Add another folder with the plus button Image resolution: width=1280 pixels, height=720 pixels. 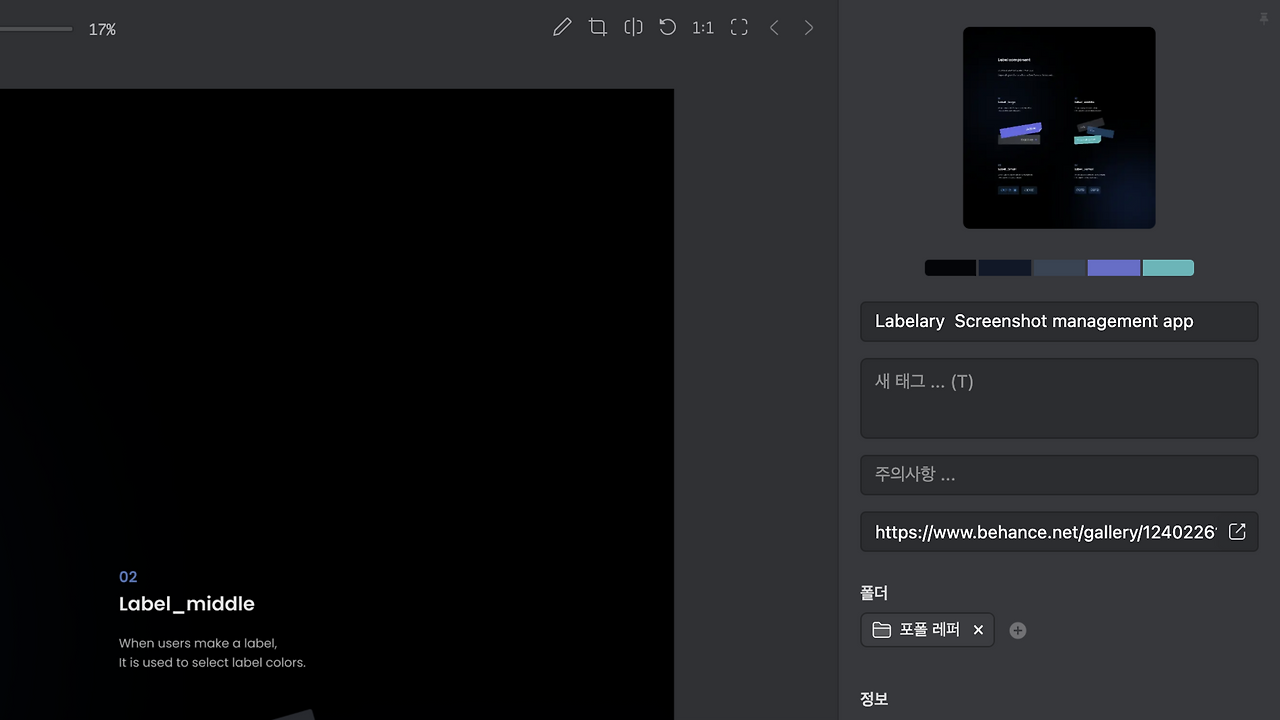(x=1017, y=630)
